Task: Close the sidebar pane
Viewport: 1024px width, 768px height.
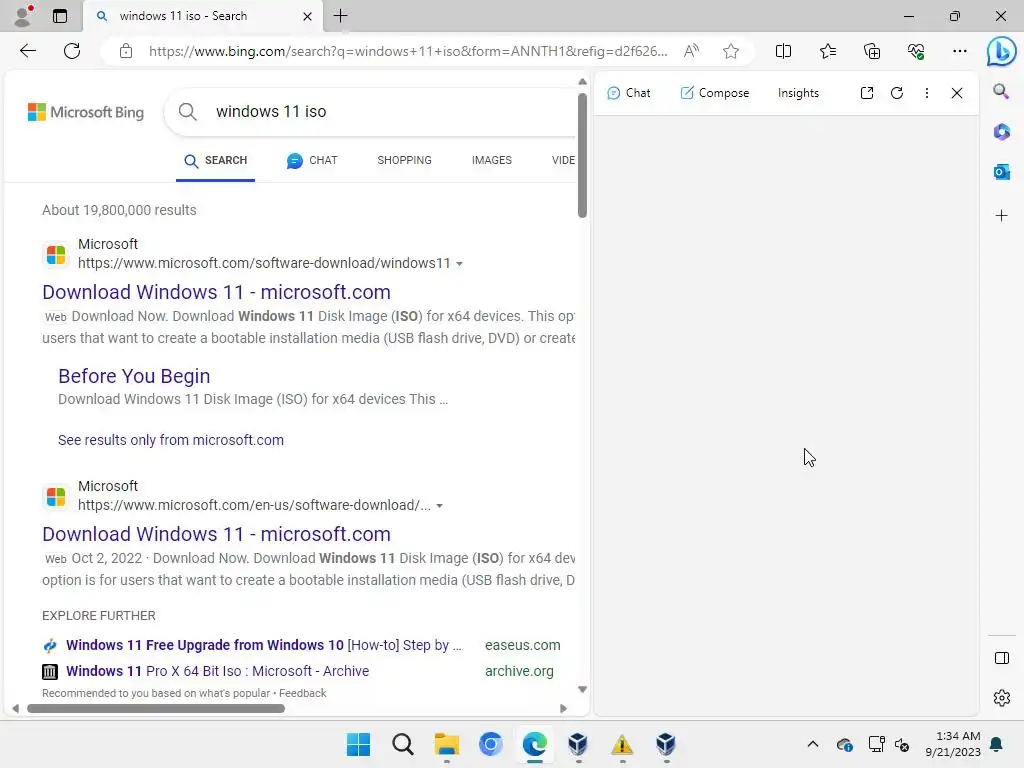Action: coord(957,93)
